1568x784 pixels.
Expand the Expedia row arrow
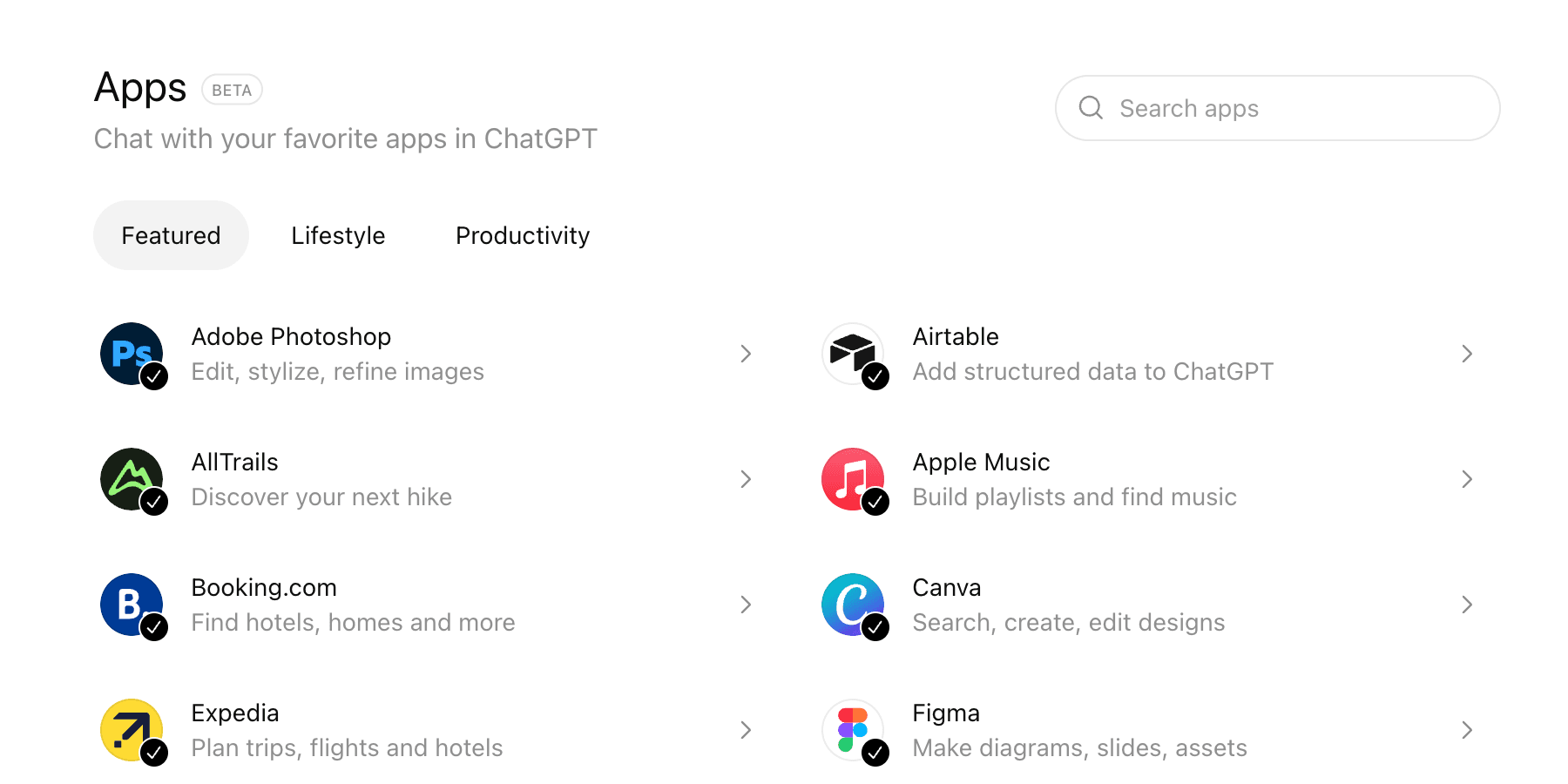746,730
